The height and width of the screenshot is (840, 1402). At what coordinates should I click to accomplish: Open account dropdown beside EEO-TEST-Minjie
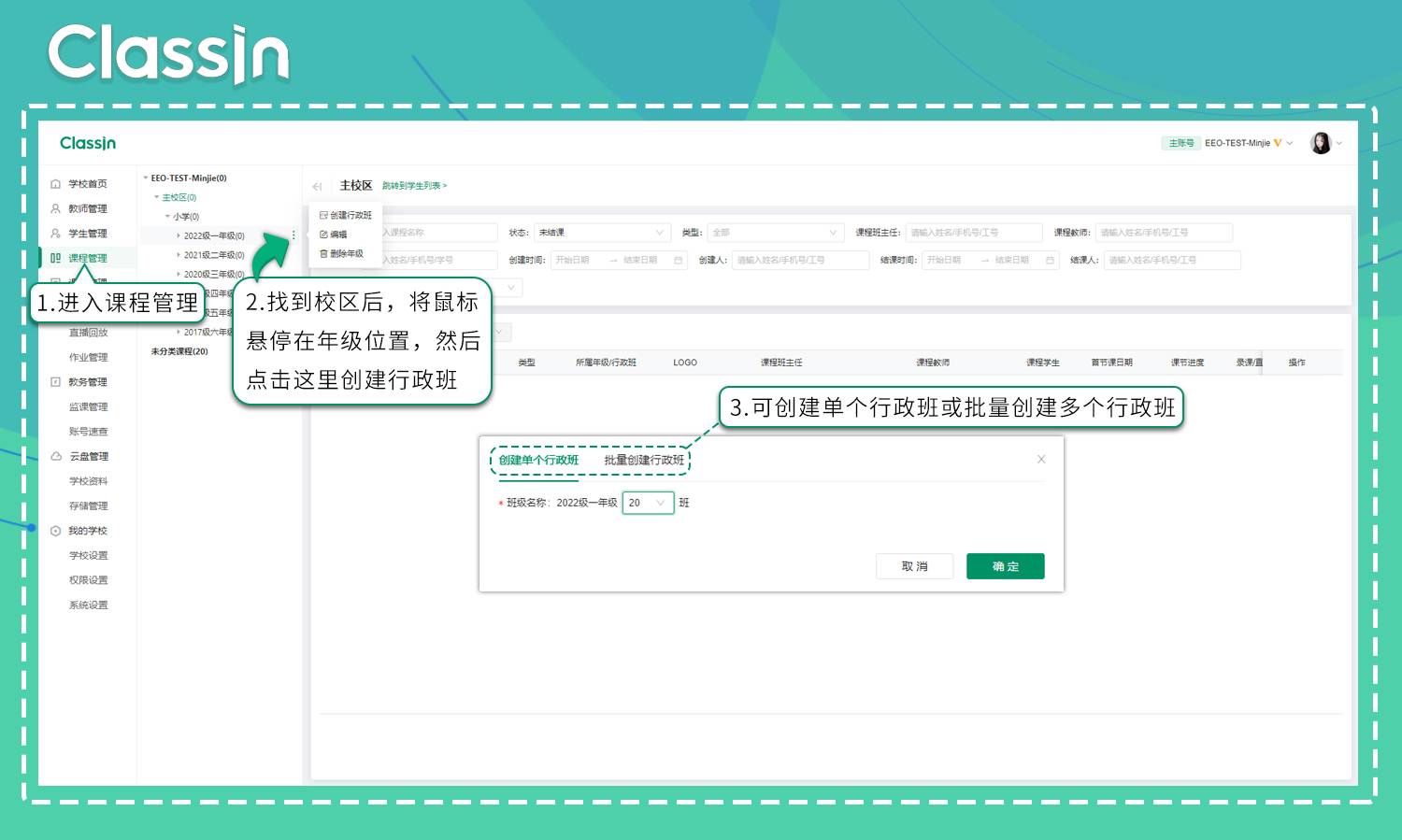coord(1290,143)
